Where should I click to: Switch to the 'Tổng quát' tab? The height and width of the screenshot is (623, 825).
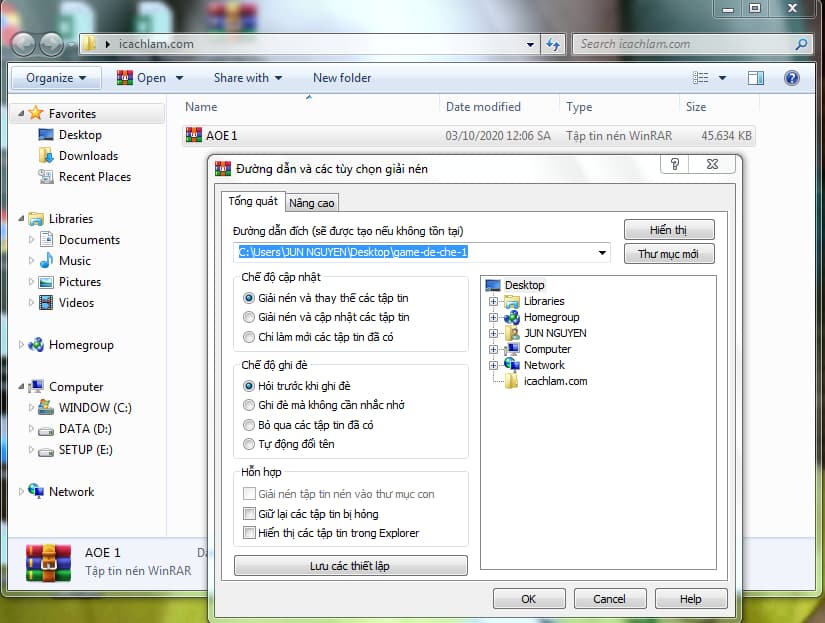point(253,201)
